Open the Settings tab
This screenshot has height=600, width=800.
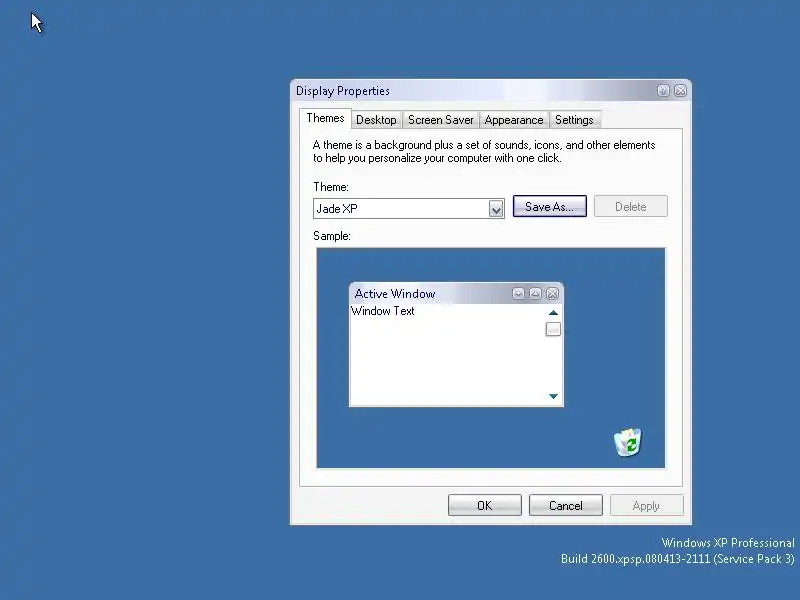(574, 120)
